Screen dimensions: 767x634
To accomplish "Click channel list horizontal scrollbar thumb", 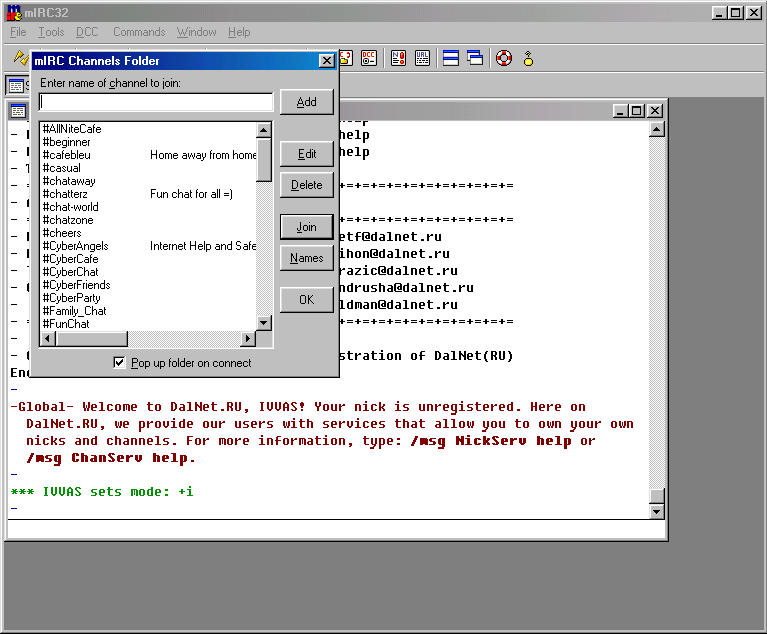I will (91, 338).
